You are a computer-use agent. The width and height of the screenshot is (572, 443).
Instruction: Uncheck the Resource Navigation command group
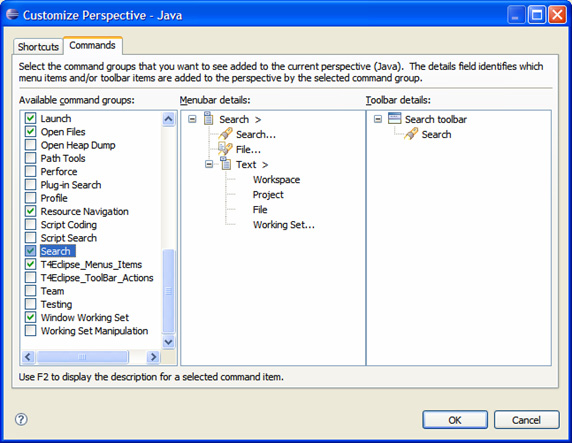click(x=31, y=211)
